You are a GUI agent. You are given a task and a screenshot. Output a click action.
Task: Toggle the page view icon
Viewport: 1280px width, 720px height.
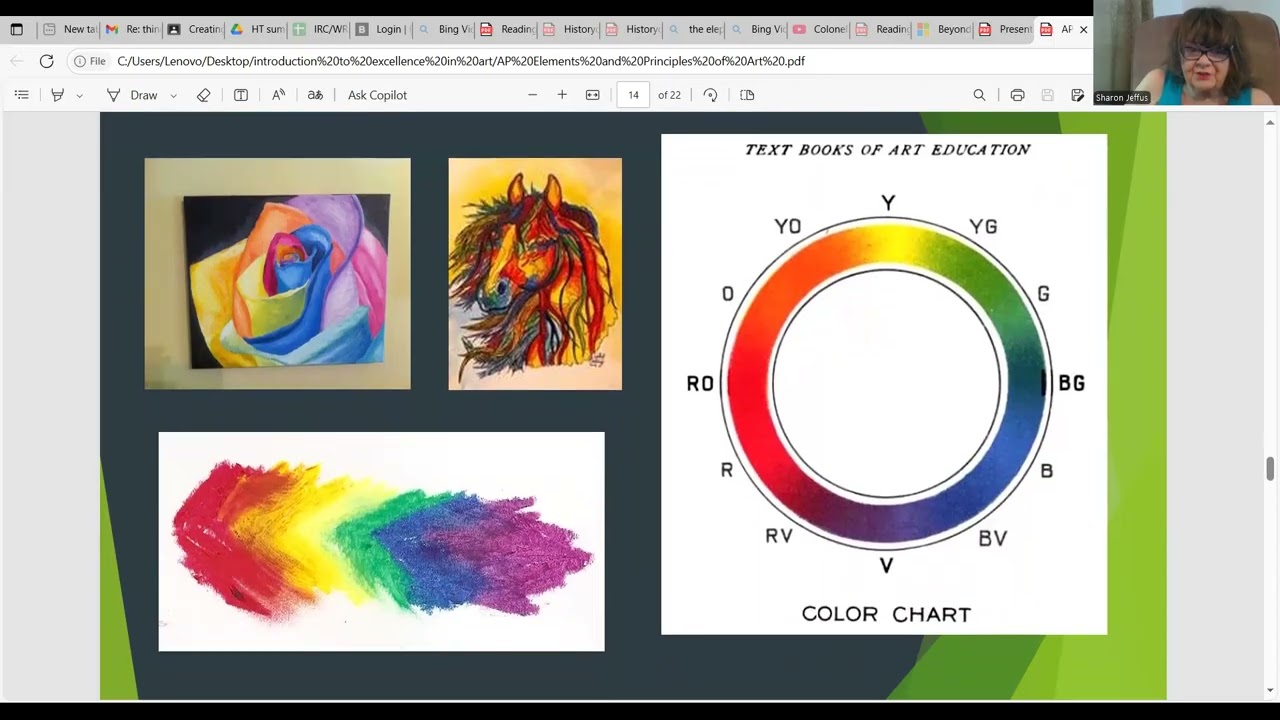[x=747, y=95]
